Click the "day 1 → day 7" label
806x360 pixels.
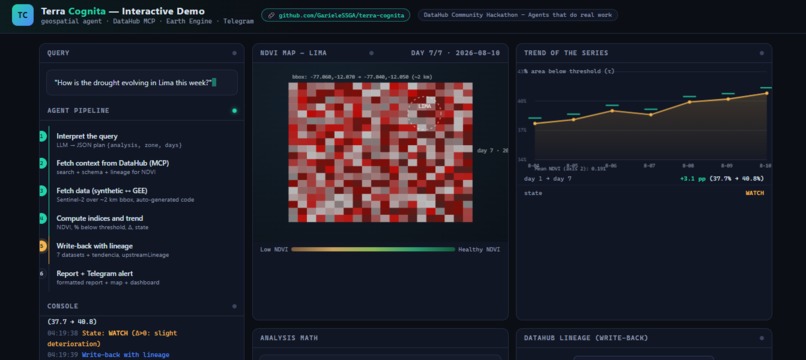tap(547, 178)
